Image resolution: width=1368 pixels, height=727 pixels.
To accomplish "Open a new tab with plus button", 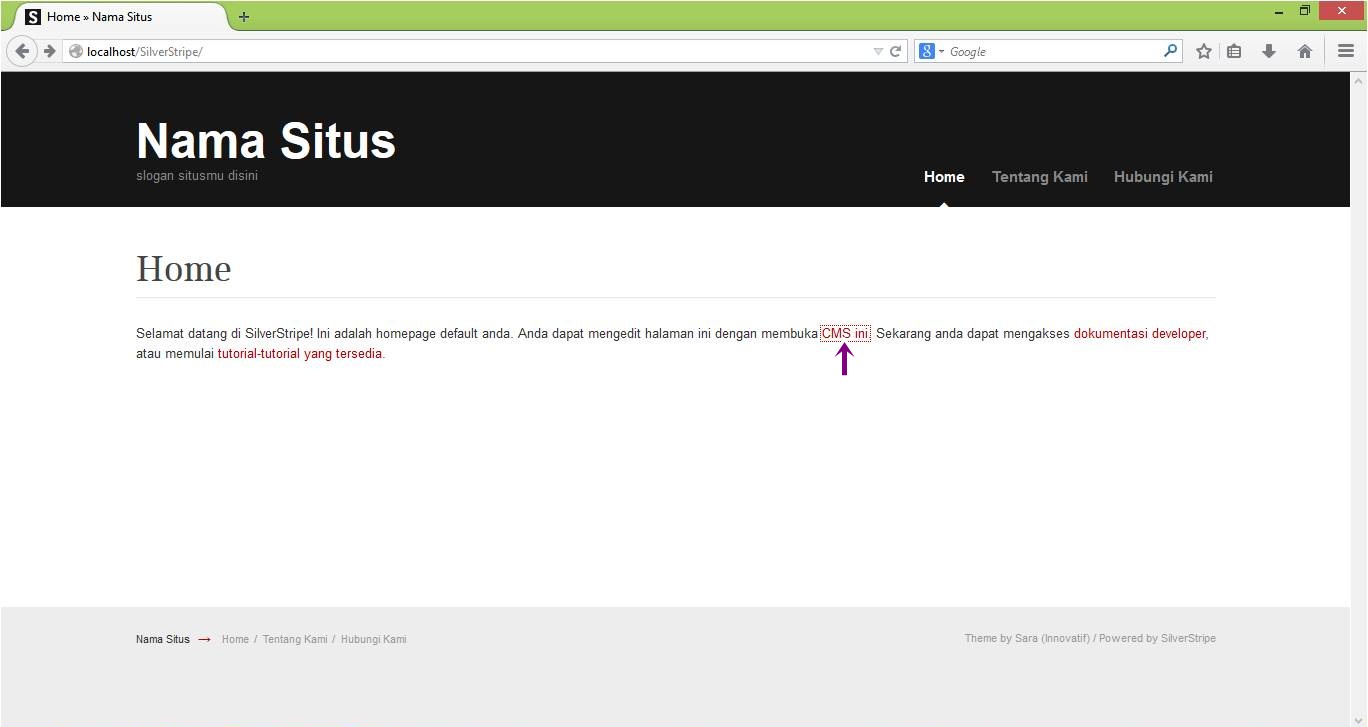I will (x=244, y=17).
